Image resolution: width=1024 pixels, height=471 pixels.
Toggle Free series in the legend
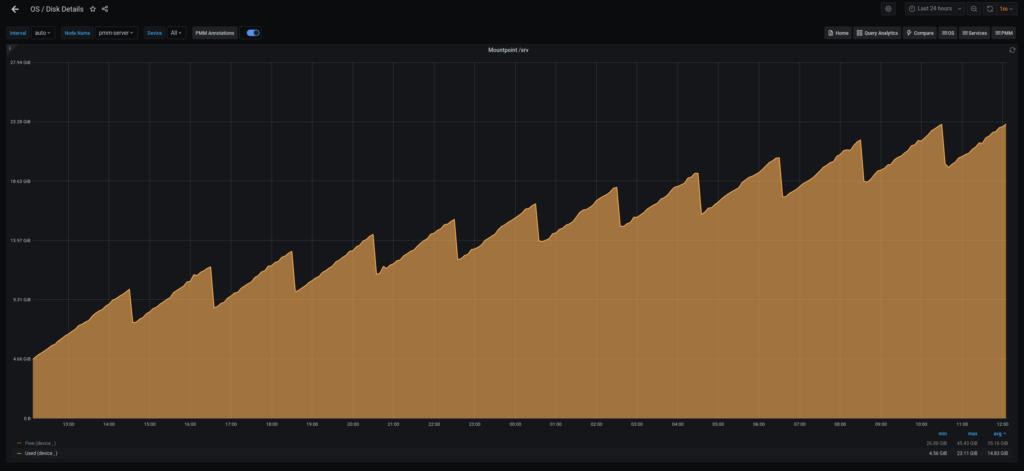point(38,443)
